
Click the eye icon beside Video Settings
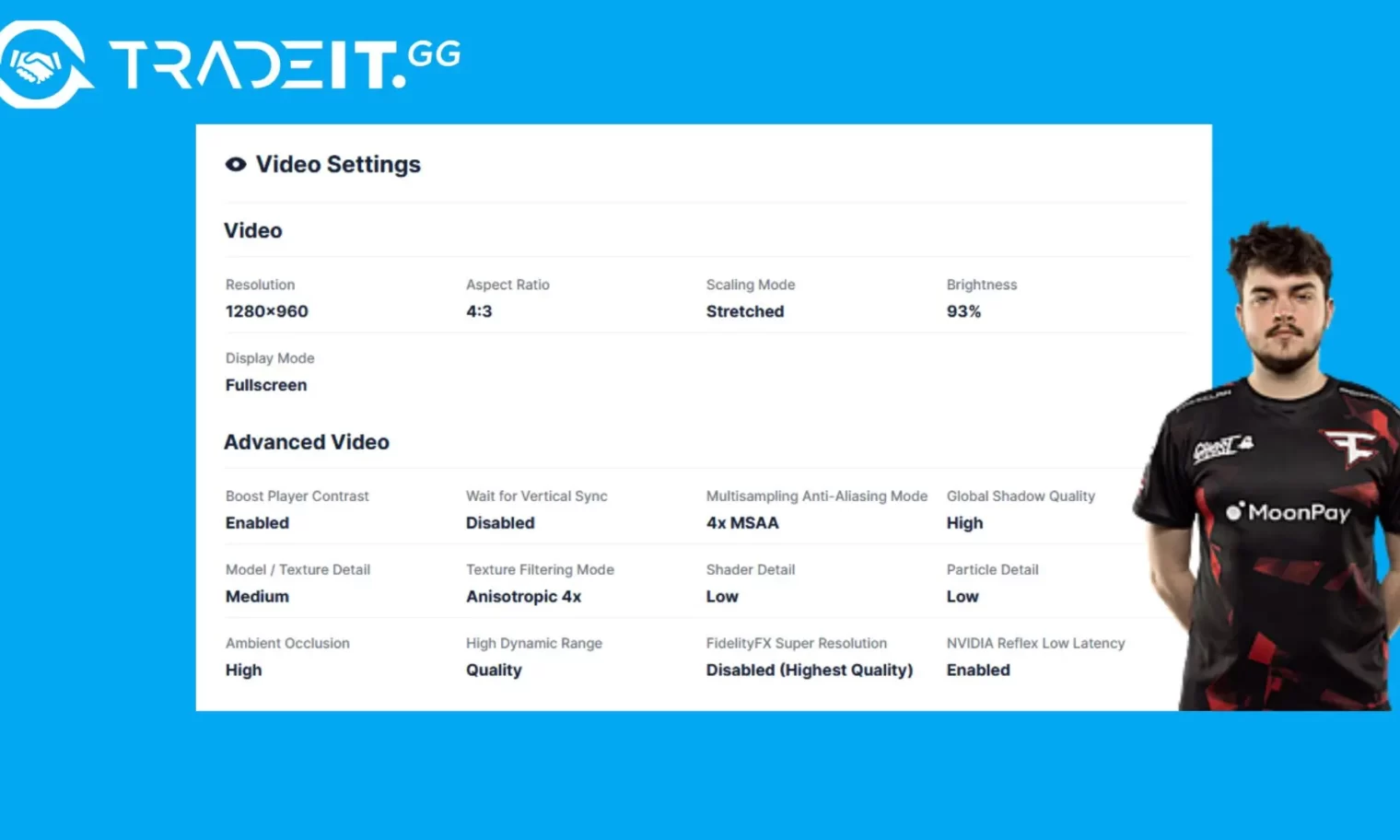click(236, 164)
